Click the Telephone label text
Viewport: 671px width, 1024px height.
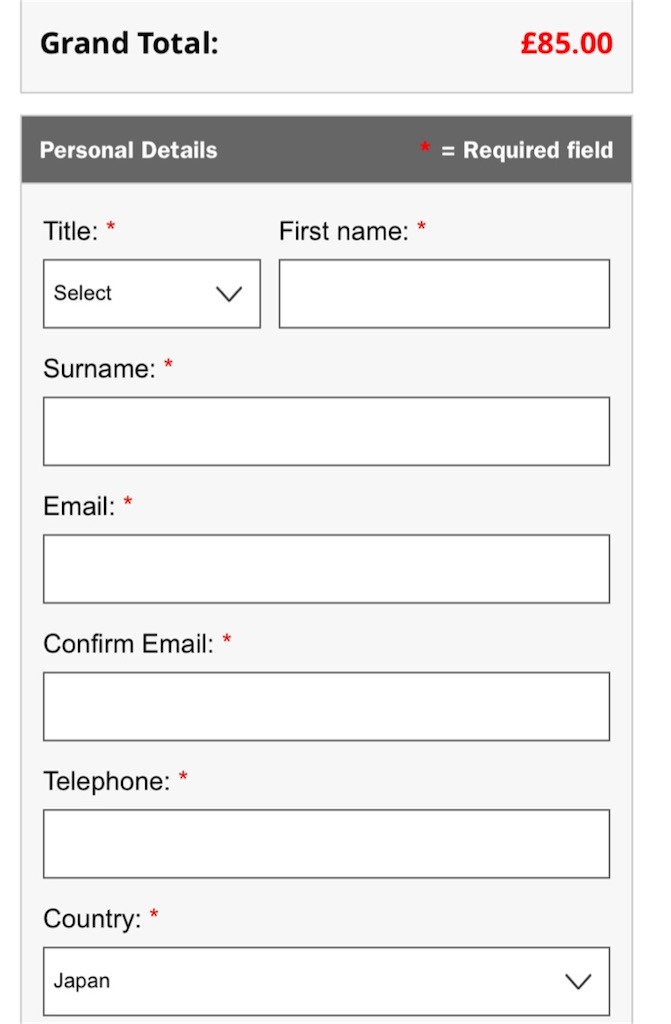(106, 782)
